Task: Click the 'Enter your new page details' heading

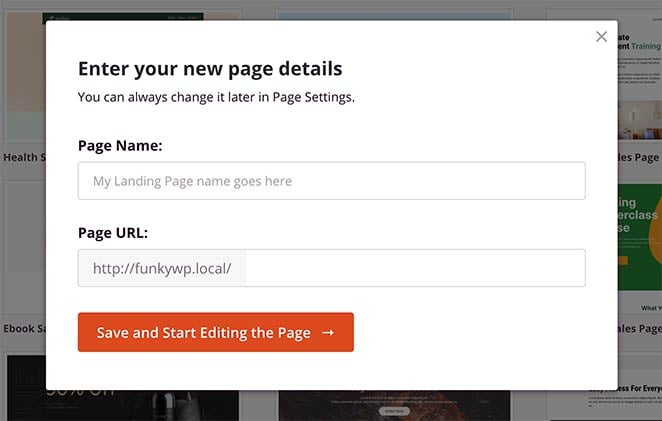Action: (210, 69)
